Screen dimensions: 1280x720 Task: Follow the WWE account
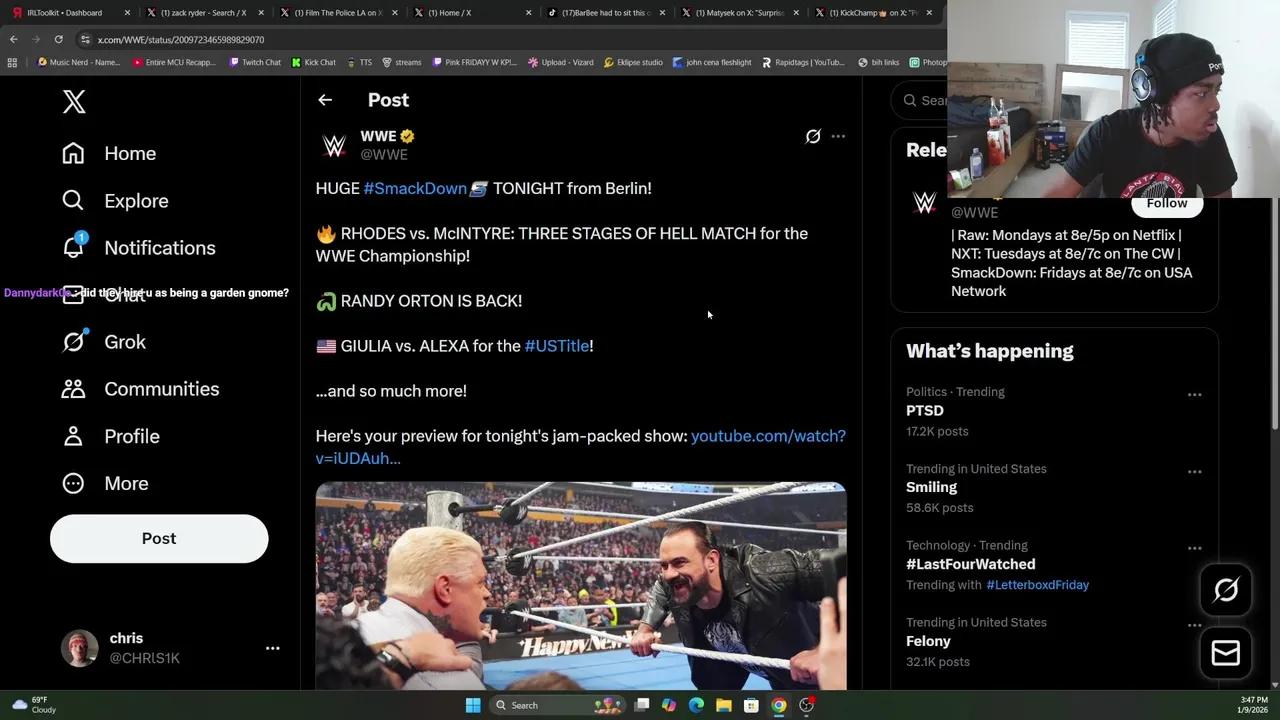click(x=1167, y=204)
